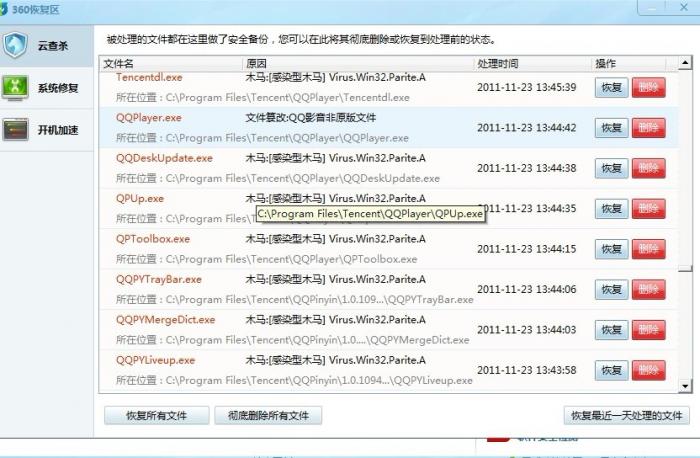Restore QQPYMergeDict.exe with 恢复 button
700x458 pixels.
tap(611, 330)
